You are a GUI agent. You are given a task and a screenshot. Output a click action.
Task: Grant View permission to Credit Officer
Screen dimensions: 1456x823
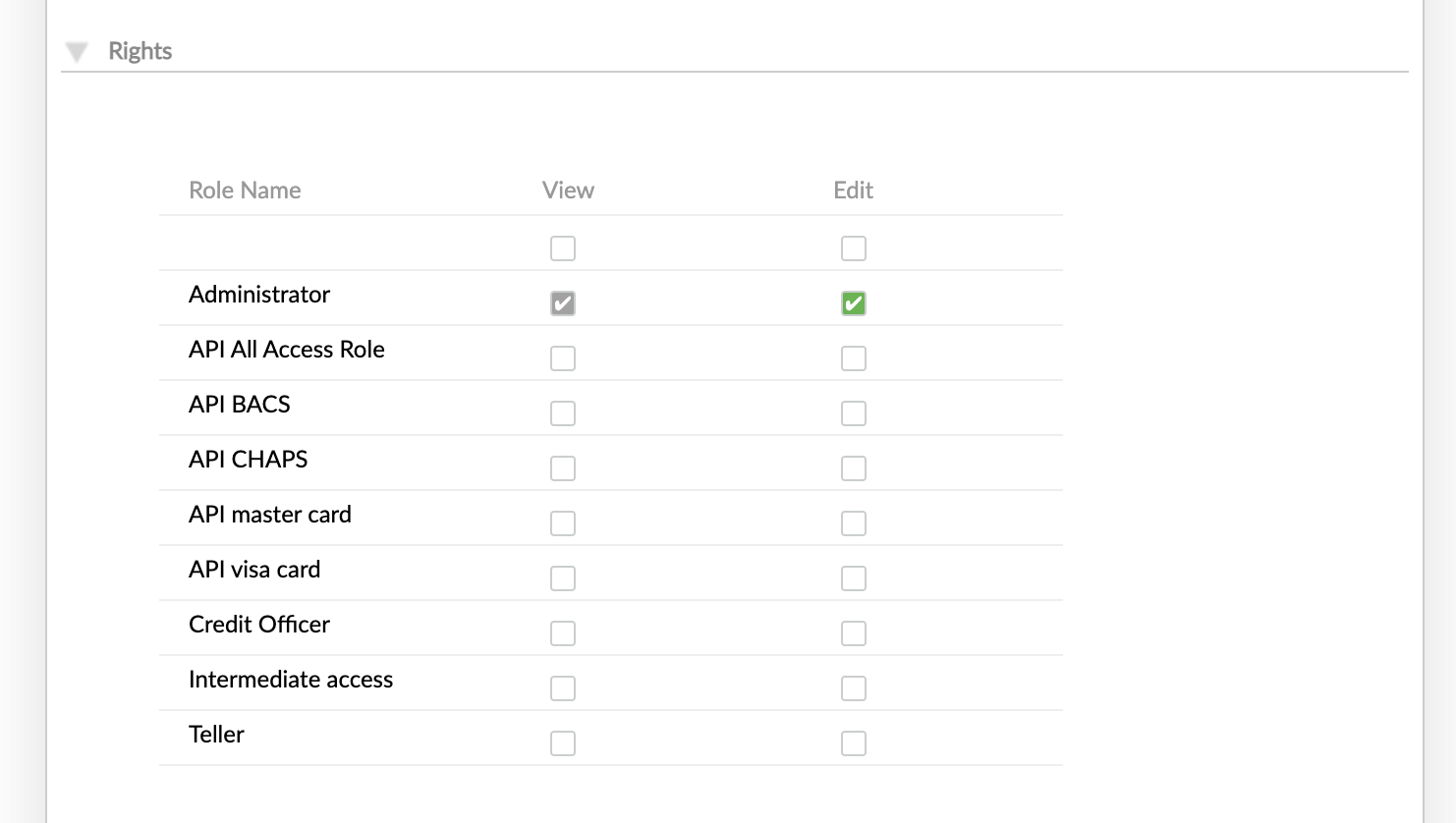coord(563,632)
